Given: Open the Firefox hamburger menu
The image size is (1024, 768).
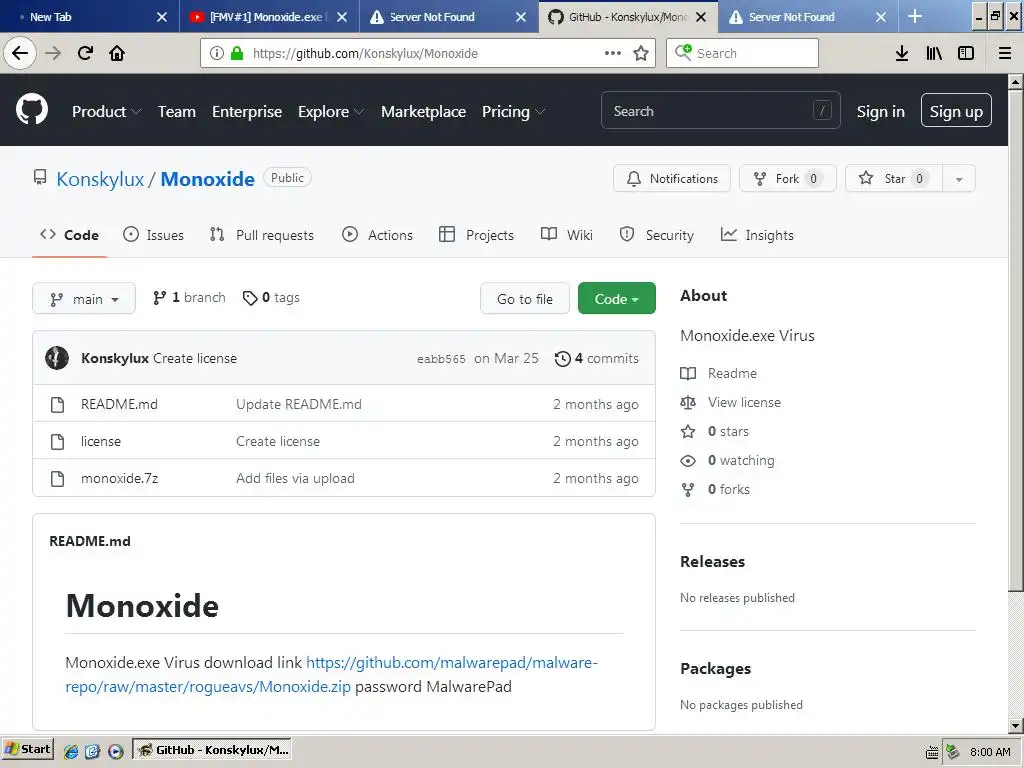Looking at the screenshot, I should click(1004, 53).
